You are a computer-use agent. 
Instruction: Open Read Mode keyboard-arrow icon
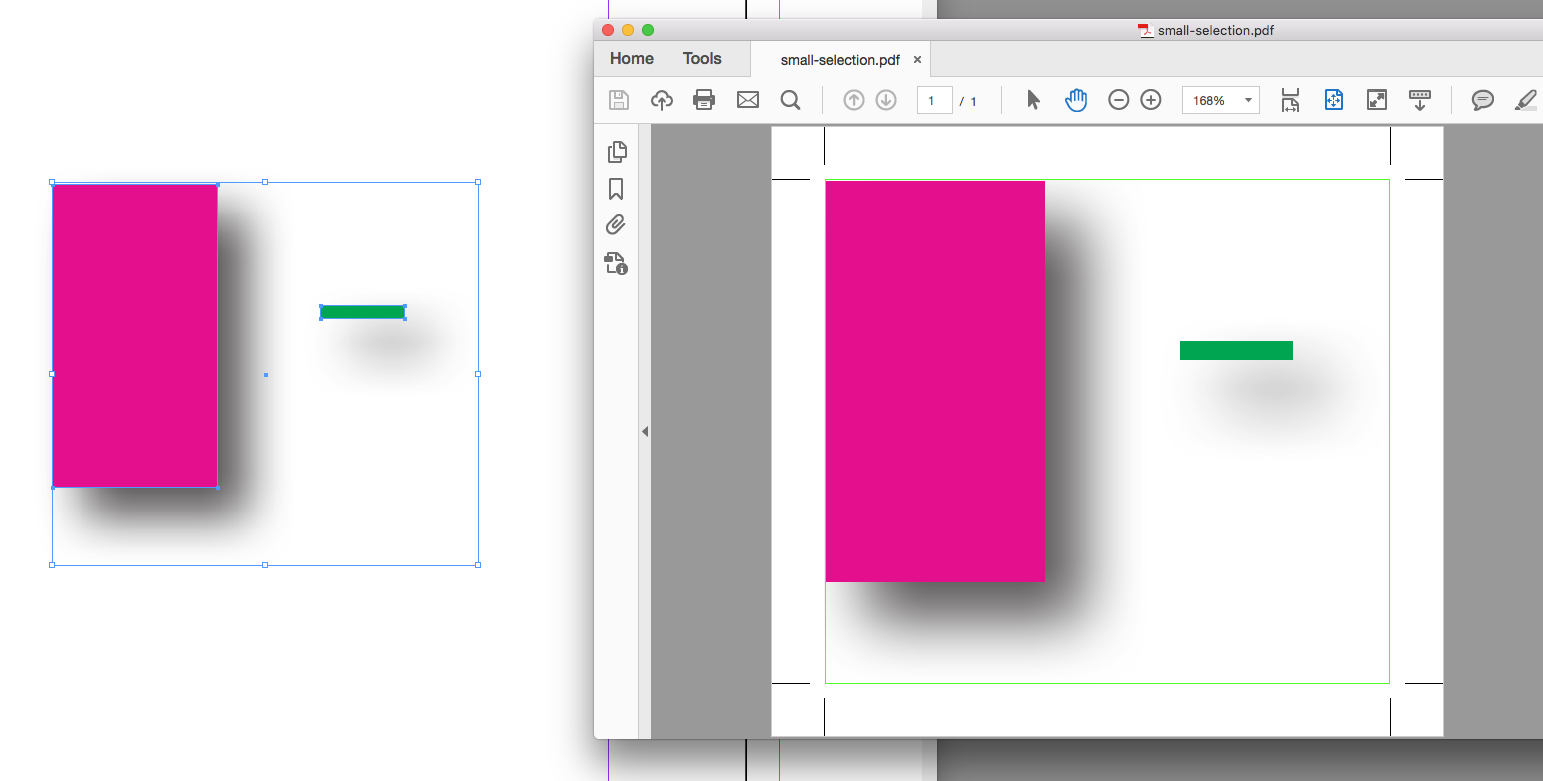coord(1420,100)
